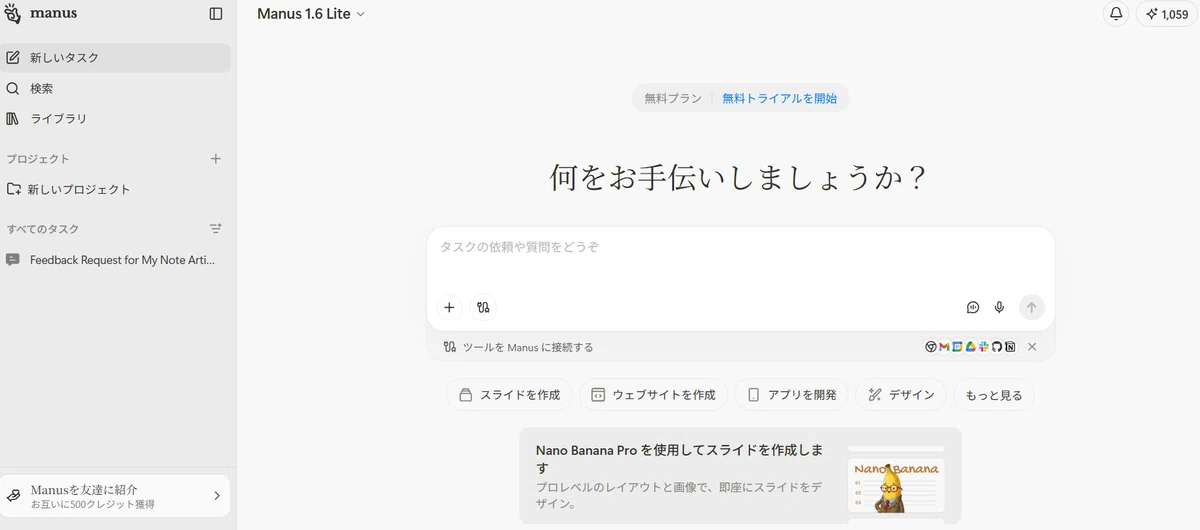
Task: Expand もっと見る suggestions
Action: [x=994, y=395]
